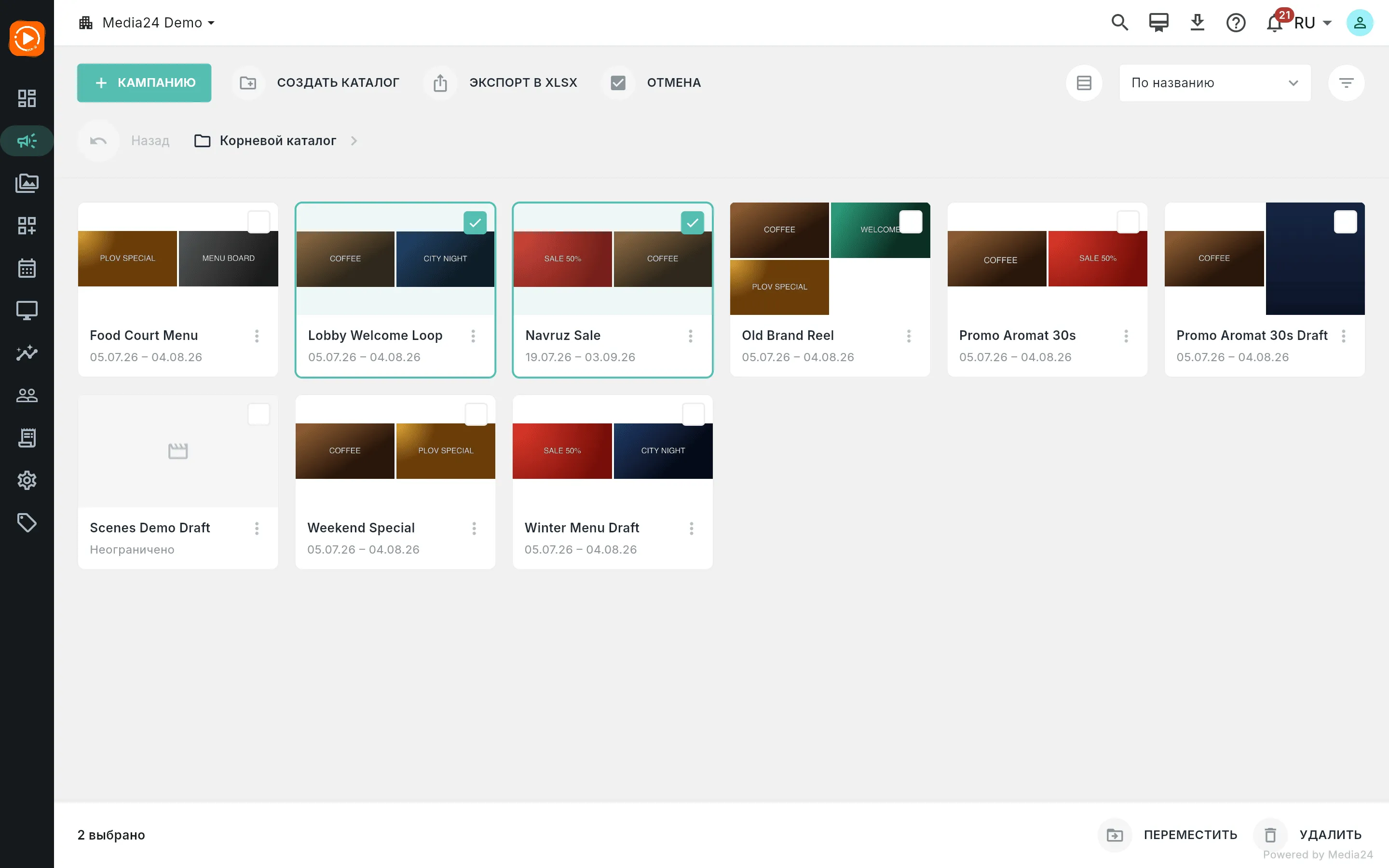
Task: Click the КАМПАНИЮ add campaign button
Action: (144, 82)
